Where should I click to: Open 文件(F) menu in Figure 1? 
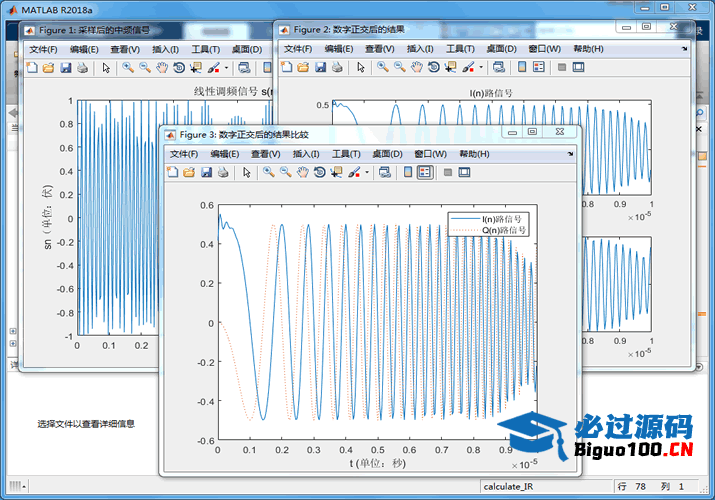[x=43, y=50]
